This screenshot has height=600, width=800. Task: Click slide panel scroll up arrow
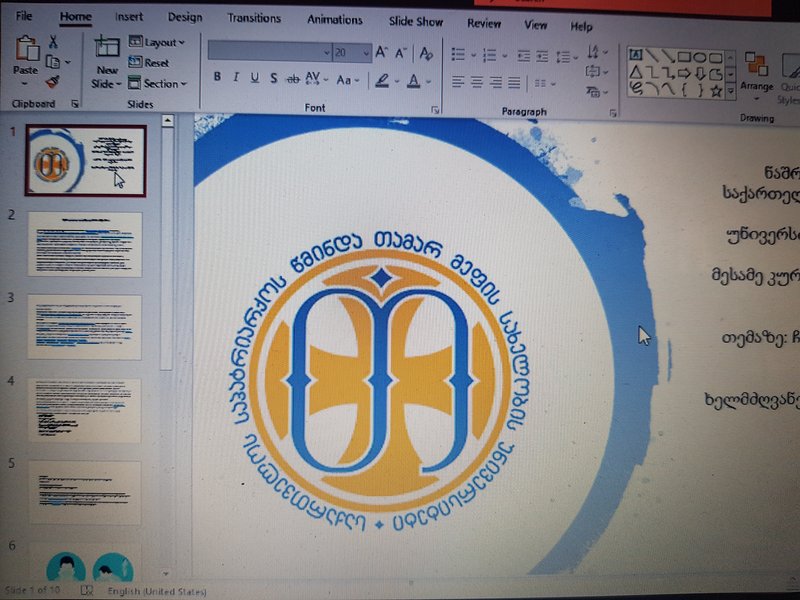tap(167, 121)
